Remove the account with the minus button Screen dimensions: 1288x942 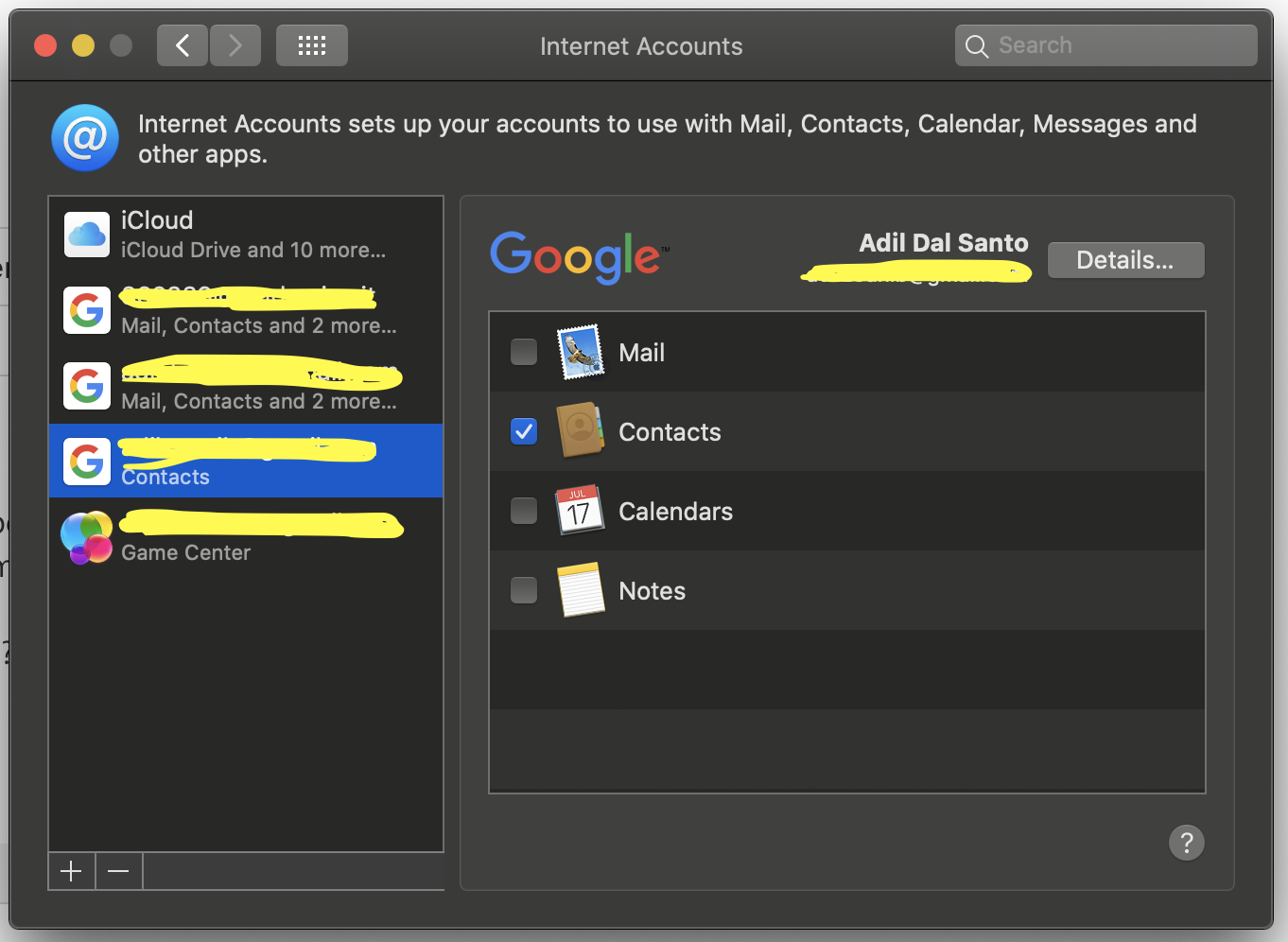pyautogui.click(x=119, y=871)
